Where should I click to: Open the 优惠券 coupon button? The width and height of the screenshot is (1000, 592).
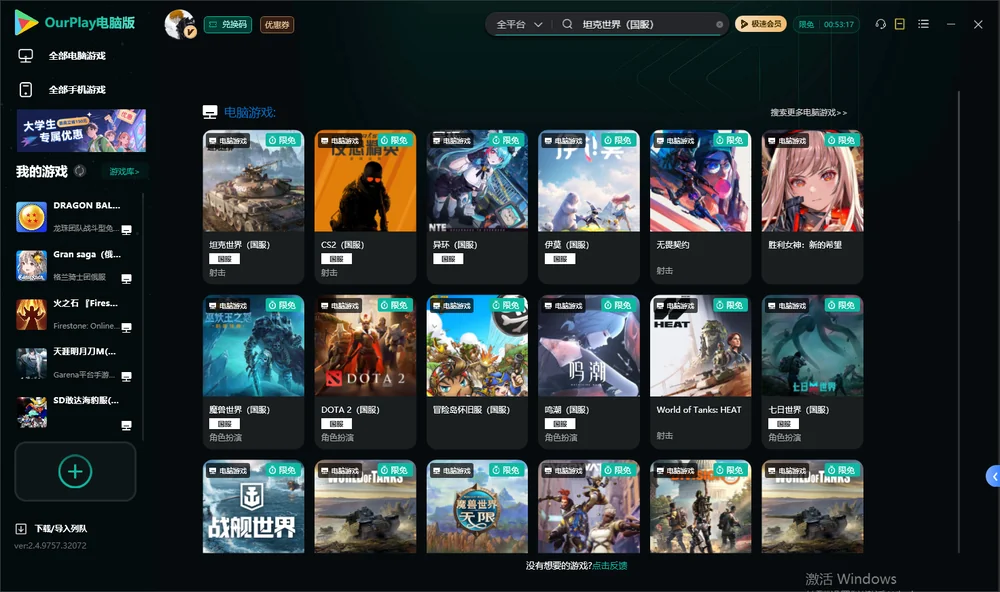click(x=277, y=25)
